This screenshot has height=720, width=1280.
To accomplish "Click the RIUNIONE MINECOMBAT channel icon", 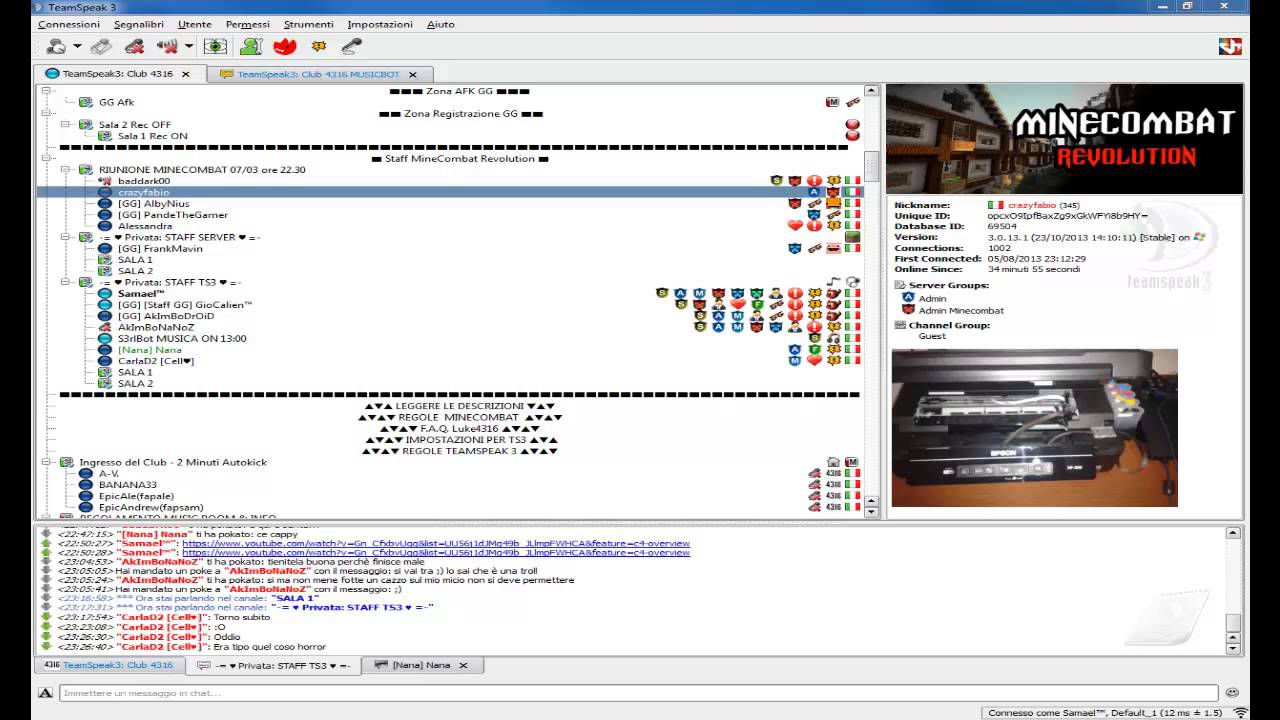I will pyautogui.click(x=86, y=170).
